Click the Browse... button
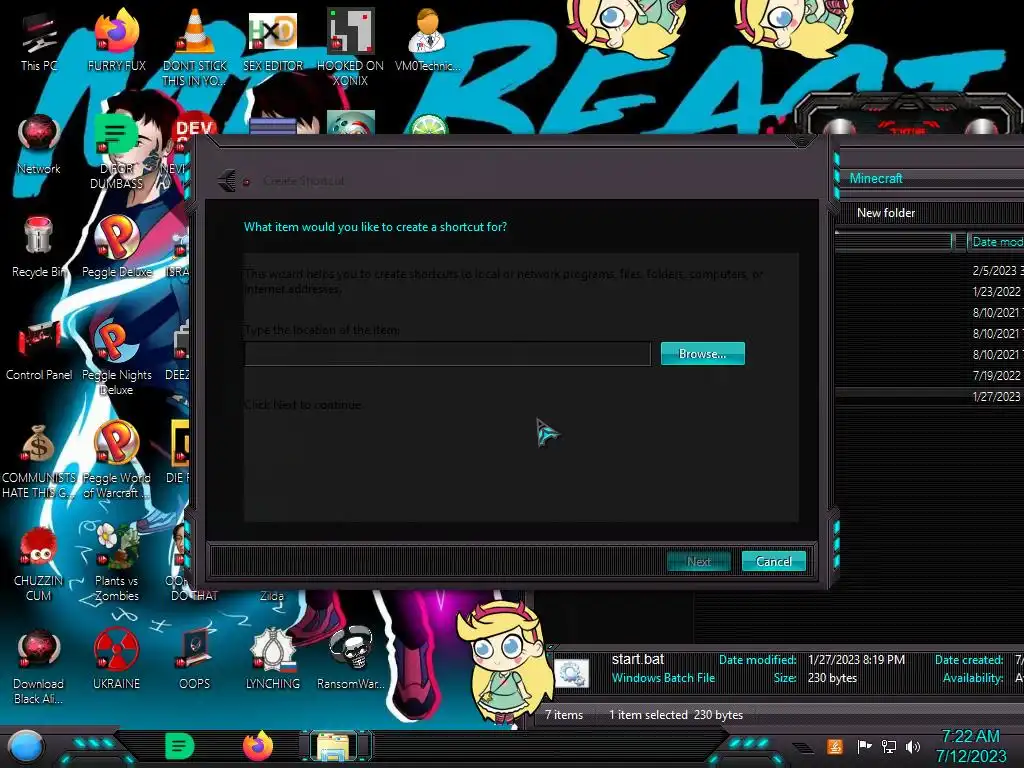 tap(703, 353)
